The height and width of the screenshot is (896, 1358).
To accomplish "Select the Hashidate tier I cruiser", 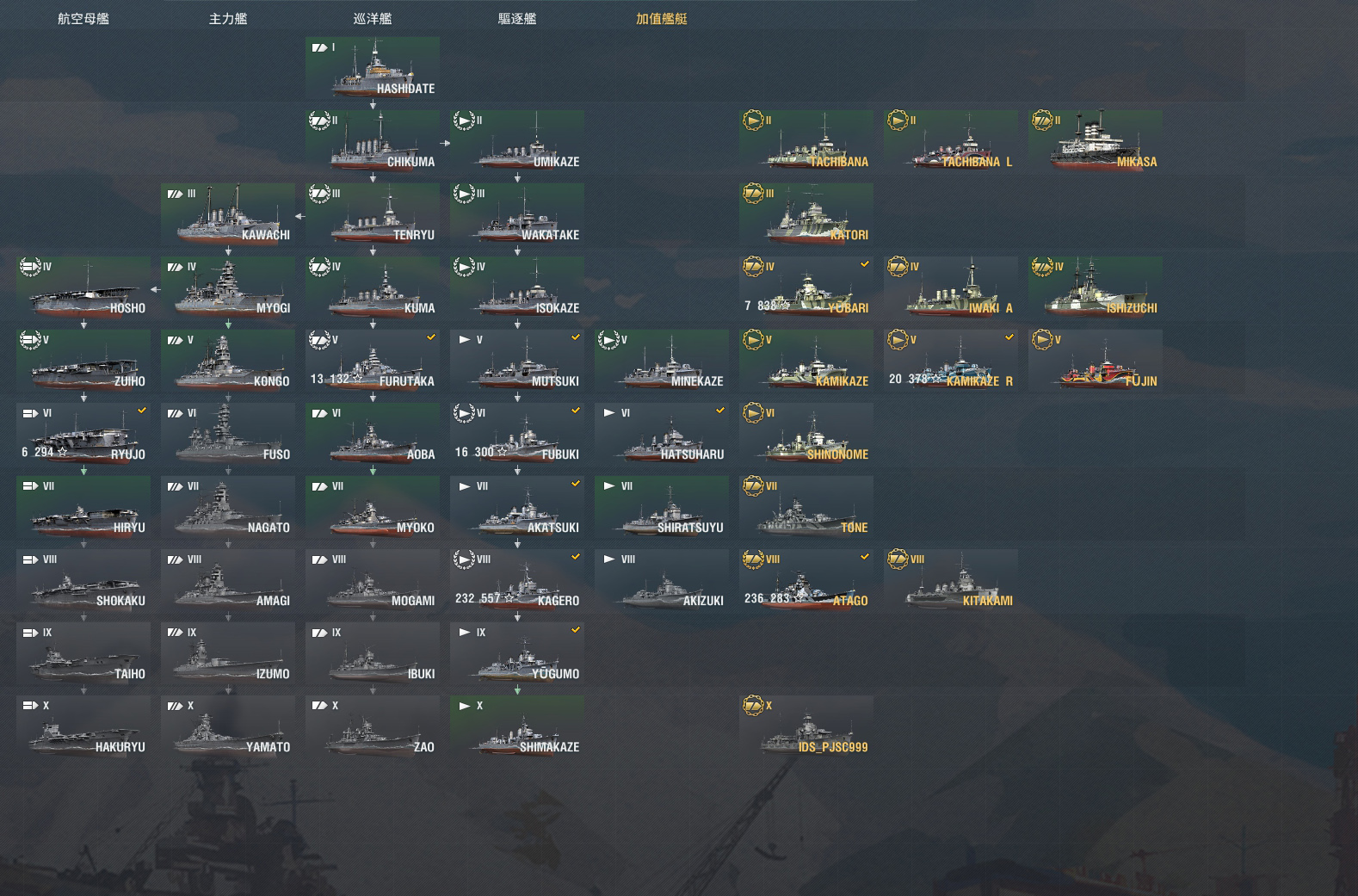I will 373,68.
